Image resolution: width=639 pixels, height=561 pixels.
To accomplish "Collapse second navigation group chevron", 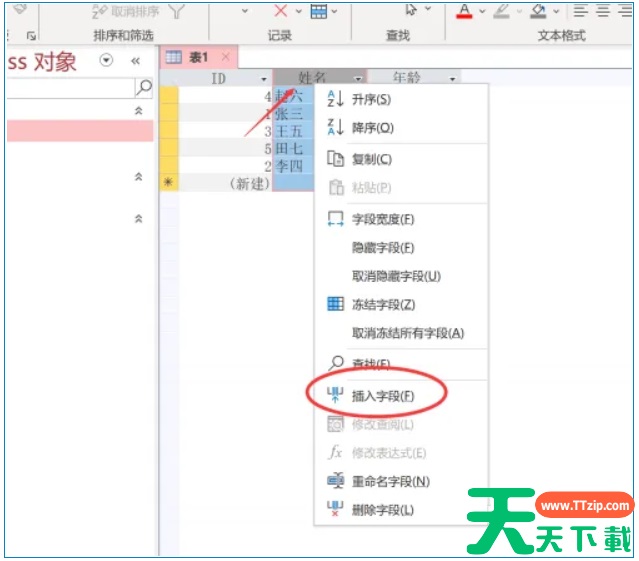I will (x=139, y=176).
